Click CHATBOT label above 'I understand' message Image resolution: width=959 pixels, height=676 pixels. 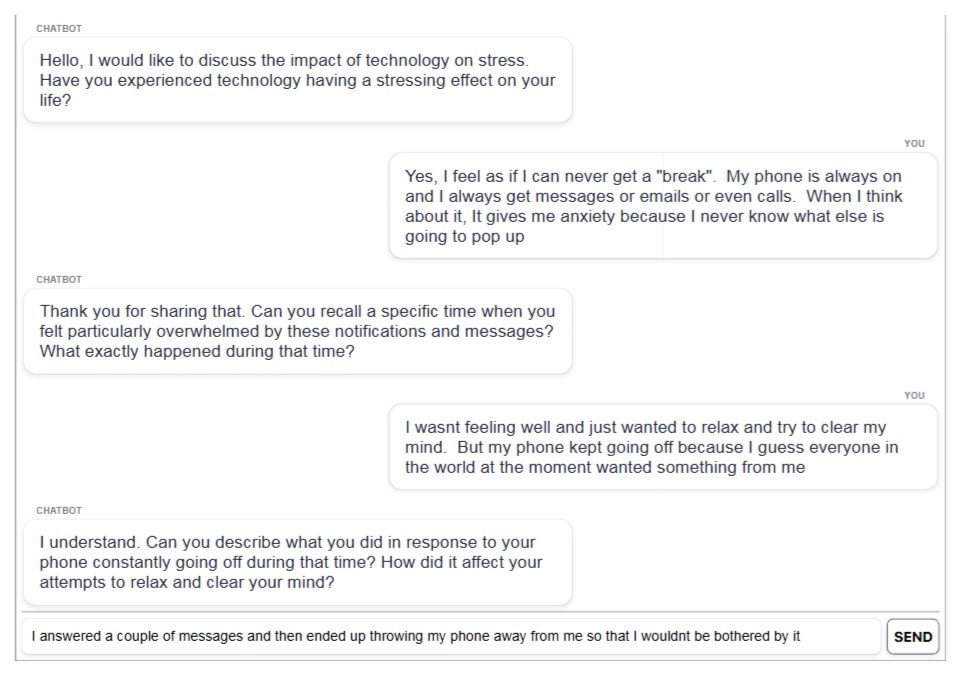59,510
